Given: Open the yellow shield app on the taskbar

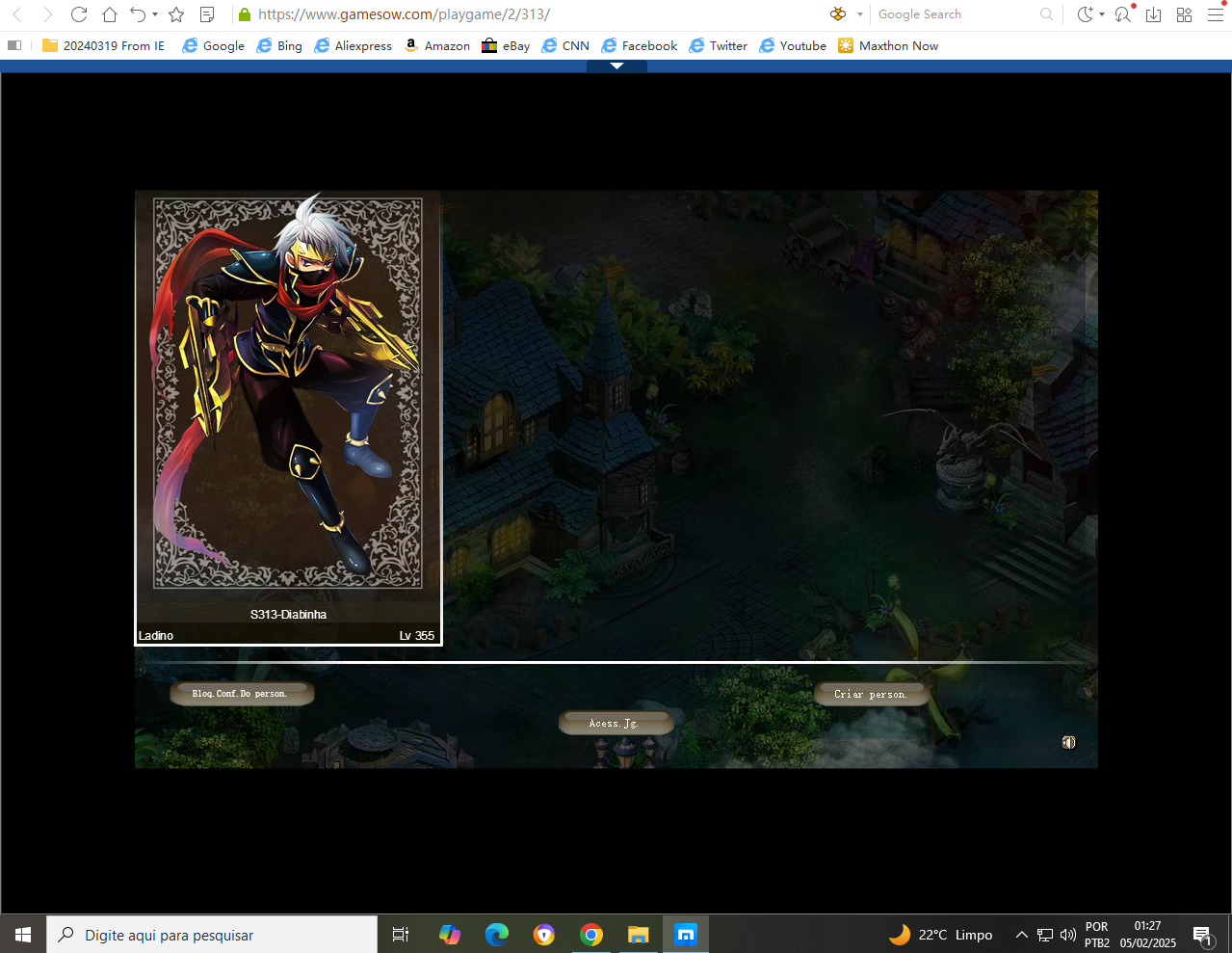Looking at the screenshot, I should 544,935.
